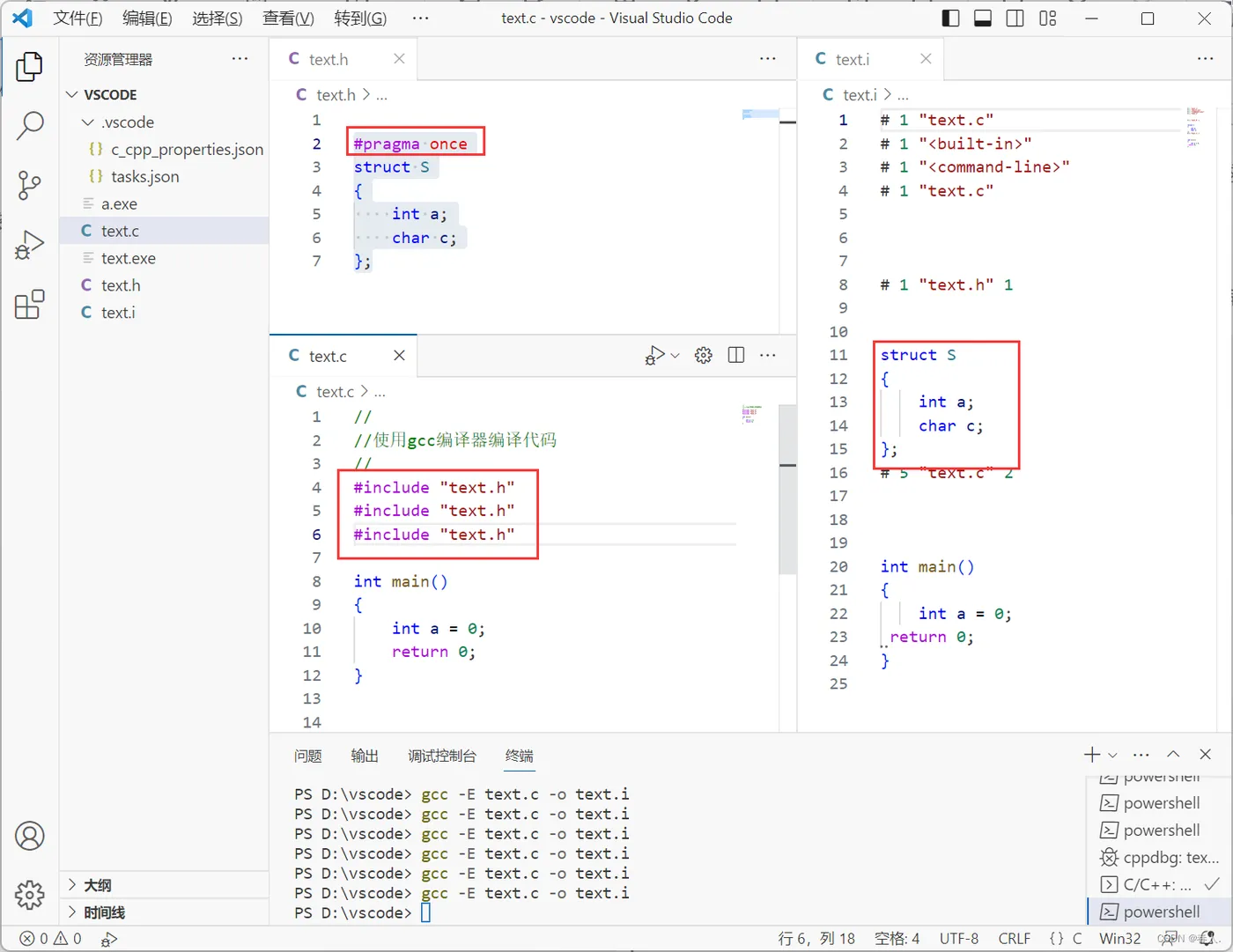This screenshot has height=952, width=1233.
Task: Open text.h in the file explorer
Action: (x=121, y=285)
